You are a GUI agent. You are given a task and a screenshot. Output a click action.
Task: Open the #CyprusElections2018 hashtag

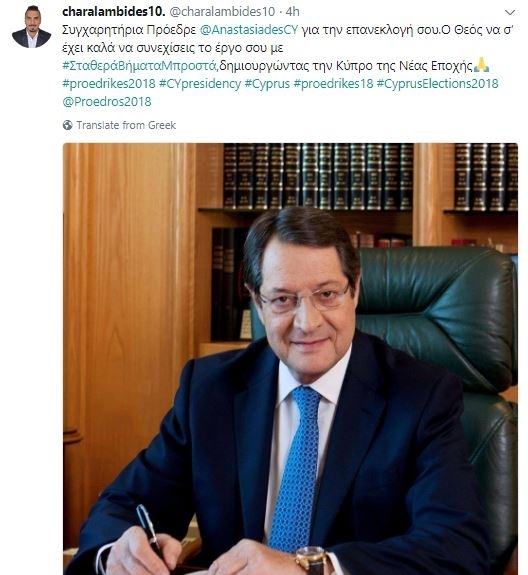(x=437, y=84)
